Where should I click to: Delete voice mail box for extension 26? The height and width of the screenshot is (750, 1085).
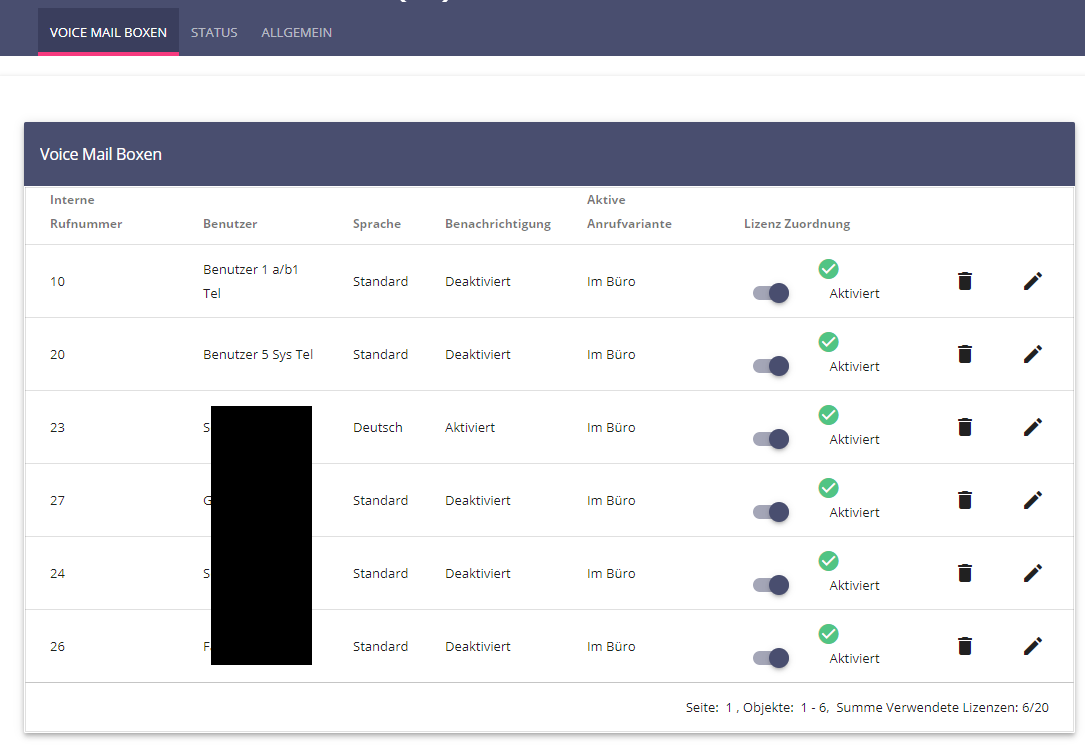click(965, 646)
